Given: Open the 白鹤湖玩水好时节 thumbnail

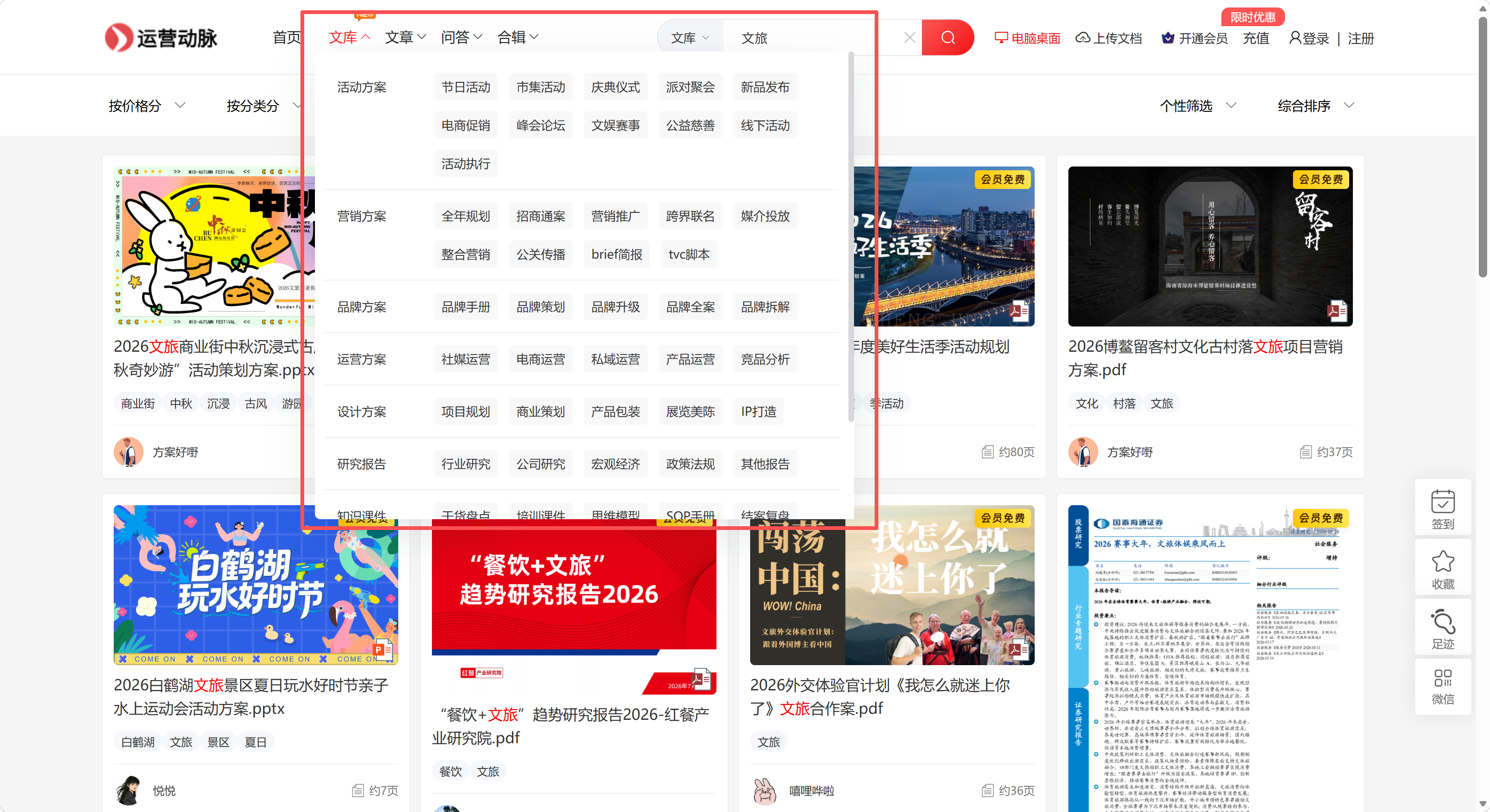Looking at the screenshot, I should [256, 585].
